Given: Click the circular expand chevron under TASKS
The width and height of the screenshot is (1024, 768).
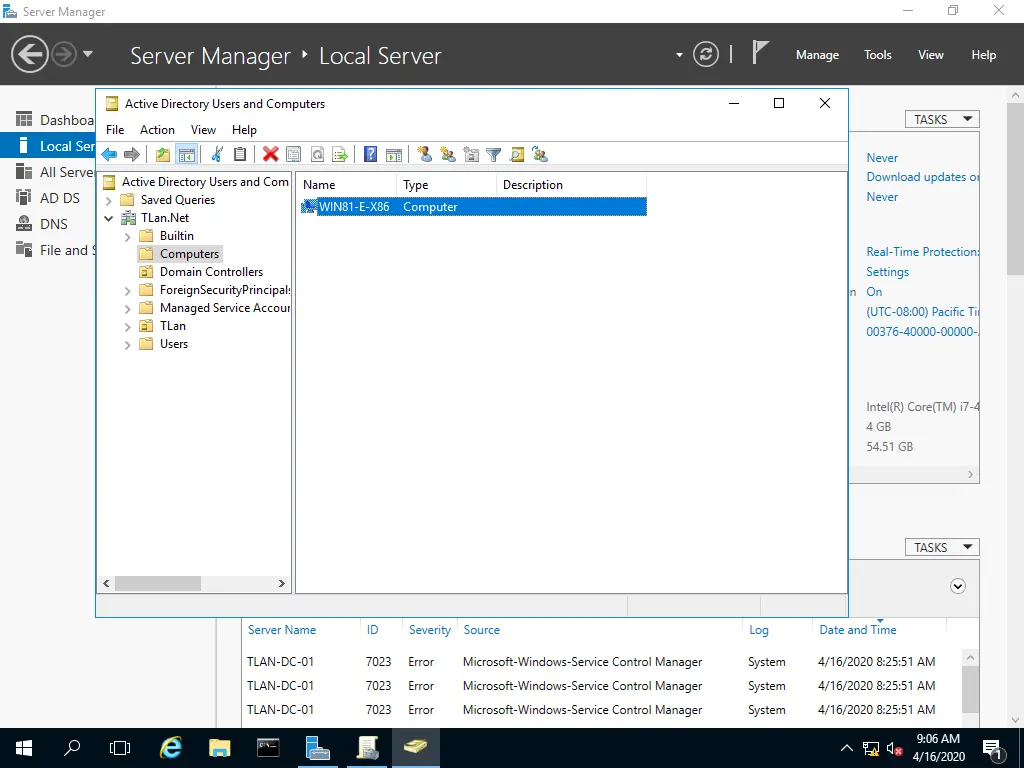Looking at the screenshot, I should coord(957,586).
